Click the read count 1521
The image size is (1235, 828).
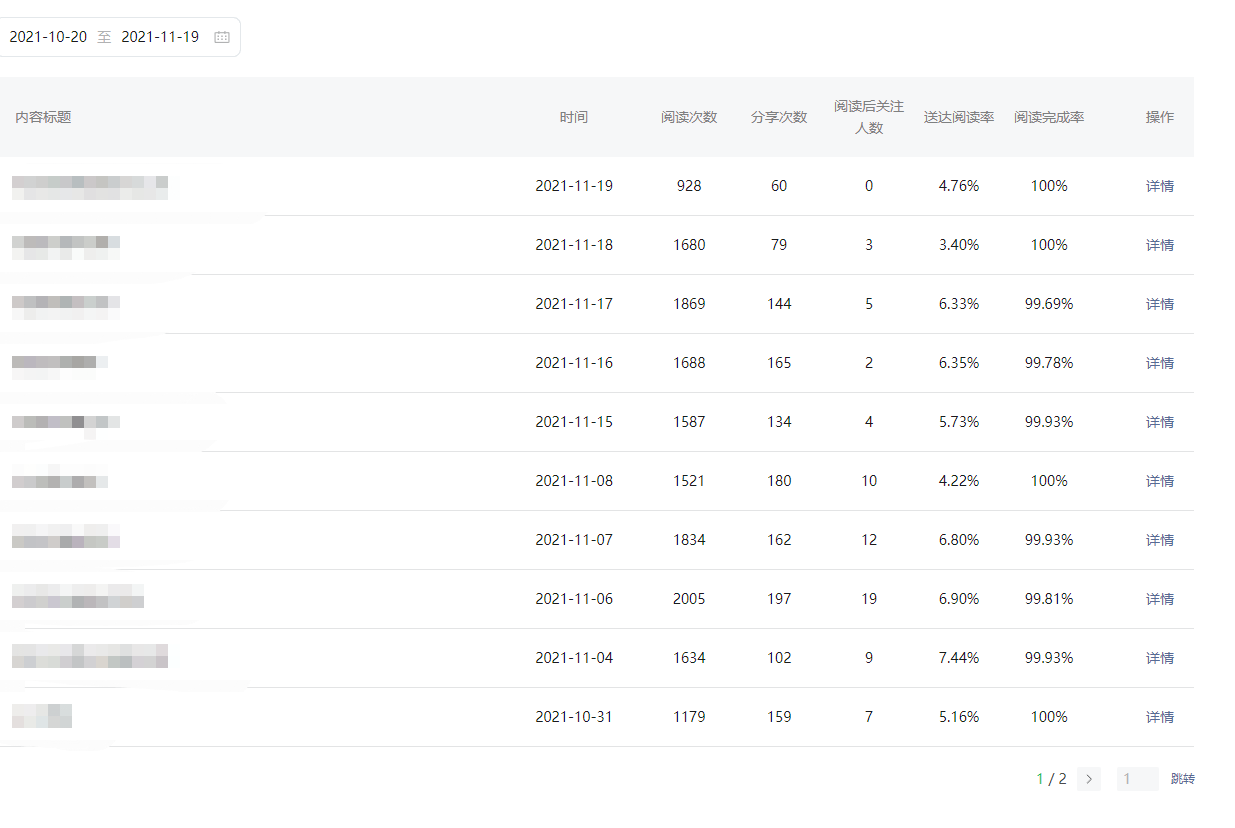pyautogui.click(x=689, y=481)
